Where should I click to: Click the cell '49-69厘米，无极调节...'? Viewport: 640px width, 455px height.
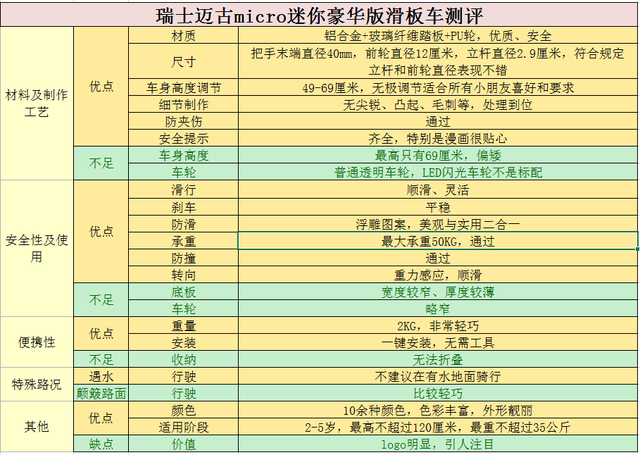click(438, 87)
